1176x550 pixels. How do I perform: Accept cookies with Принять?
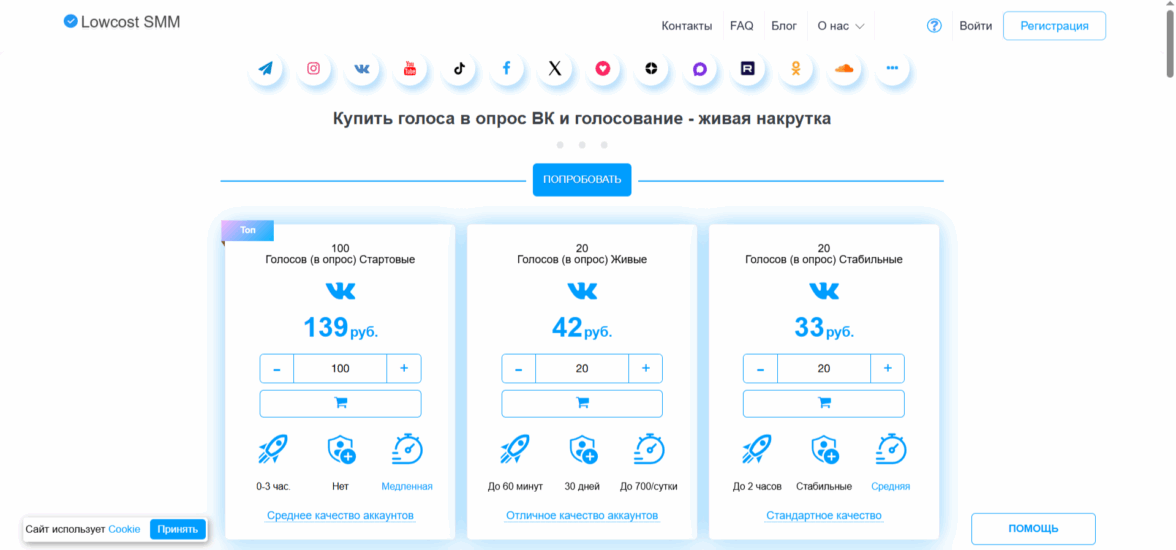click(178, 529)
